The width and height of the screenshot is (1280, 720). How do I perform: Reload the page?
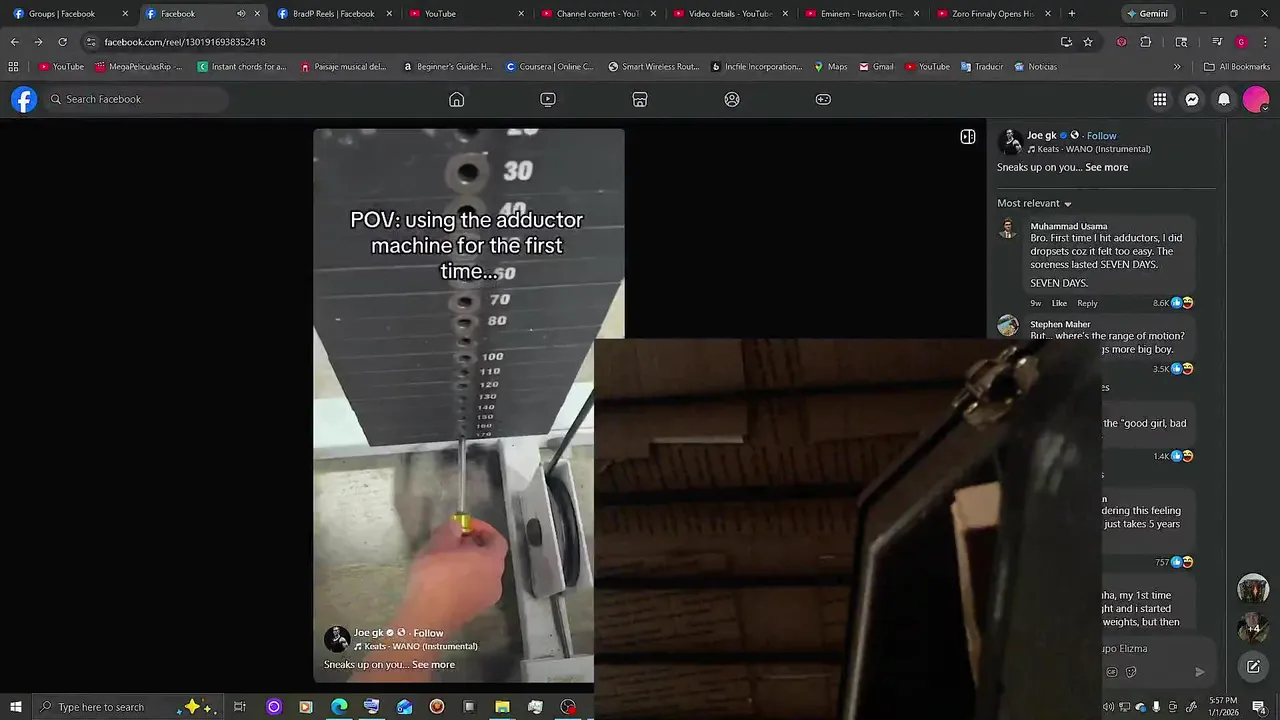[x=62, y=42]
